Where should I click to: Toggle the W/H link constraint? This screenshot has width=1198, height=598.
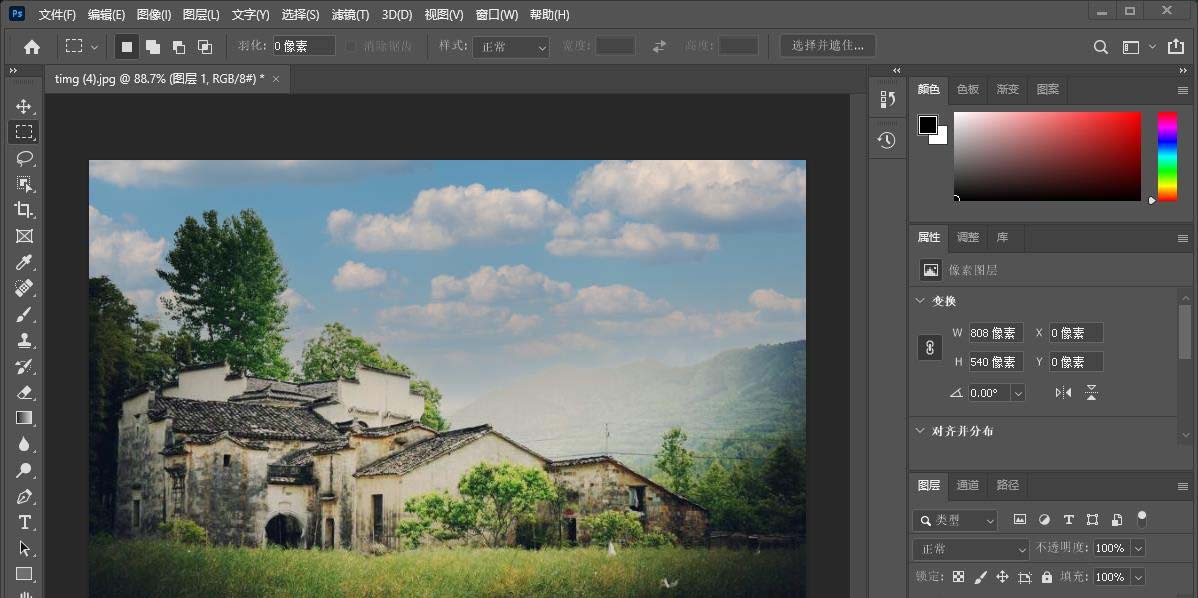pos(930,347)
